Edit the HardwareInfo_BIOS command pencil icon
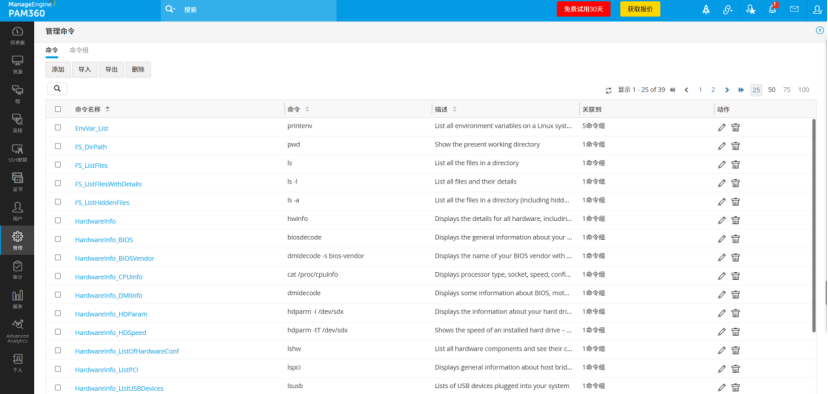This screenshot has width=828, height=394. pyautogui.click(x=721, y=239)
